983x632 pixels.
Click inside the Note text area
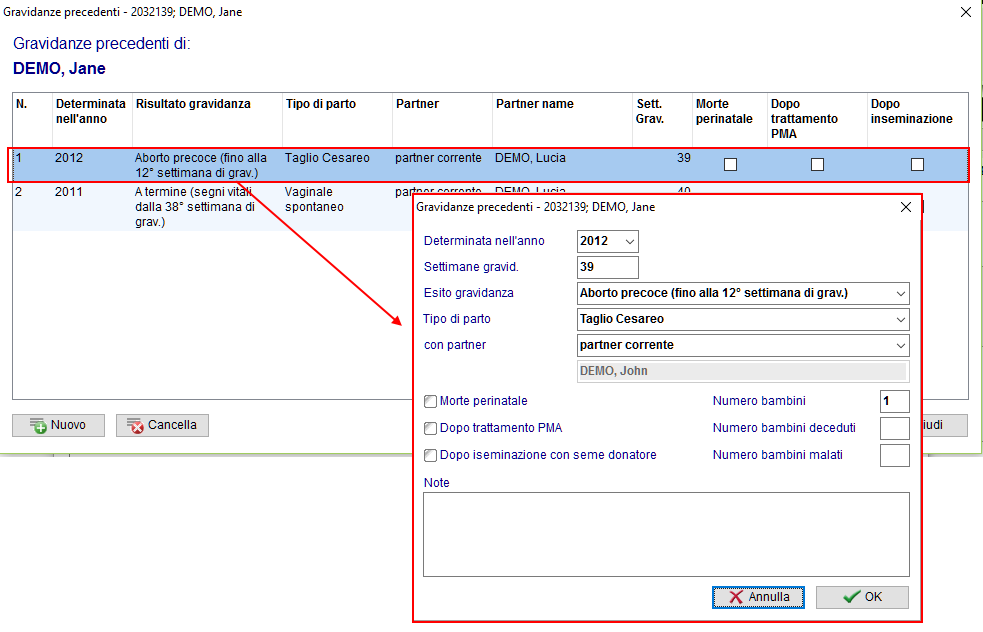(666, 534)
